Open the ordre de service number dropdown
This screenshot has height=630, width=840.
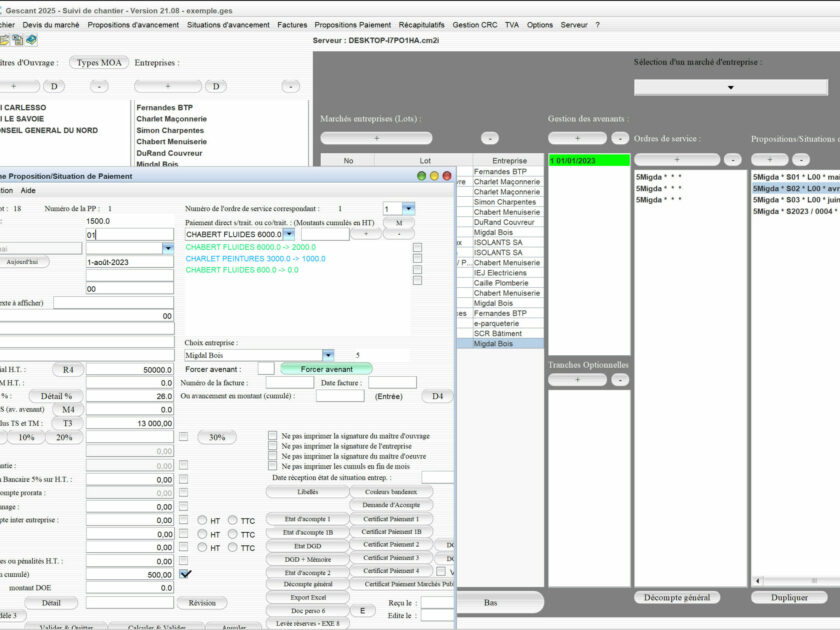pos(408,208)
